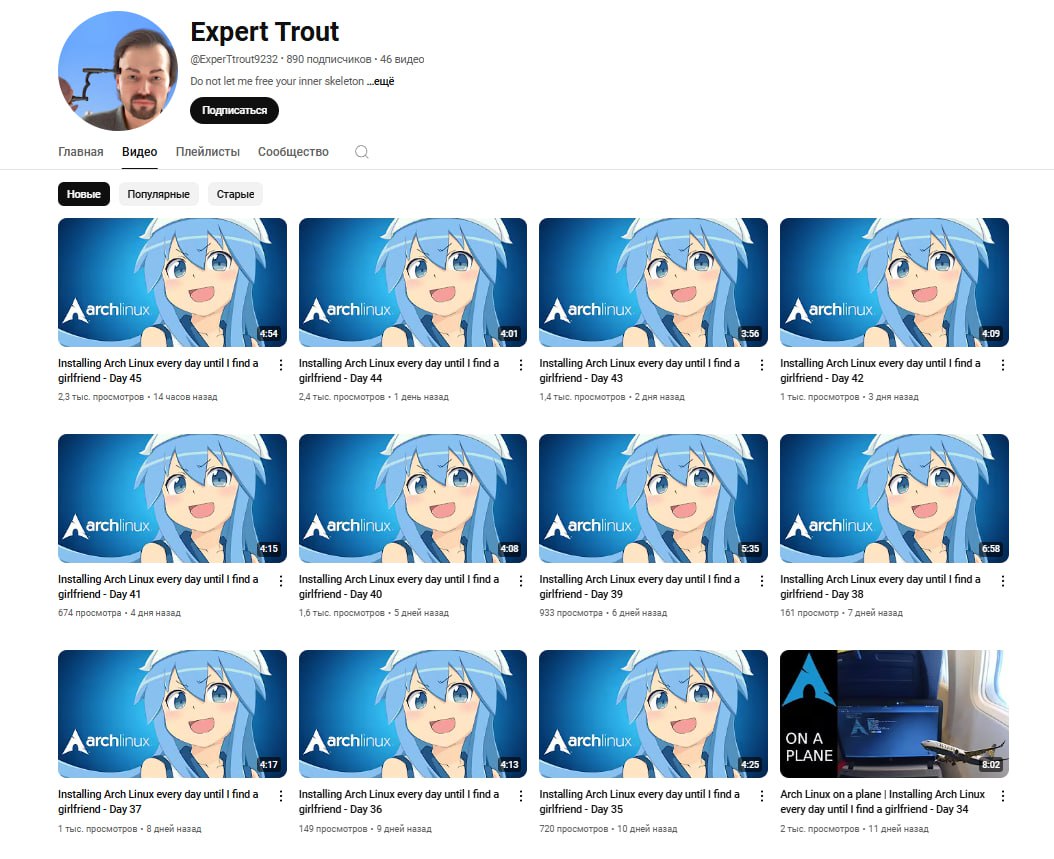
Task: Open options dropdown for Day 39 video
Action: 762,581
